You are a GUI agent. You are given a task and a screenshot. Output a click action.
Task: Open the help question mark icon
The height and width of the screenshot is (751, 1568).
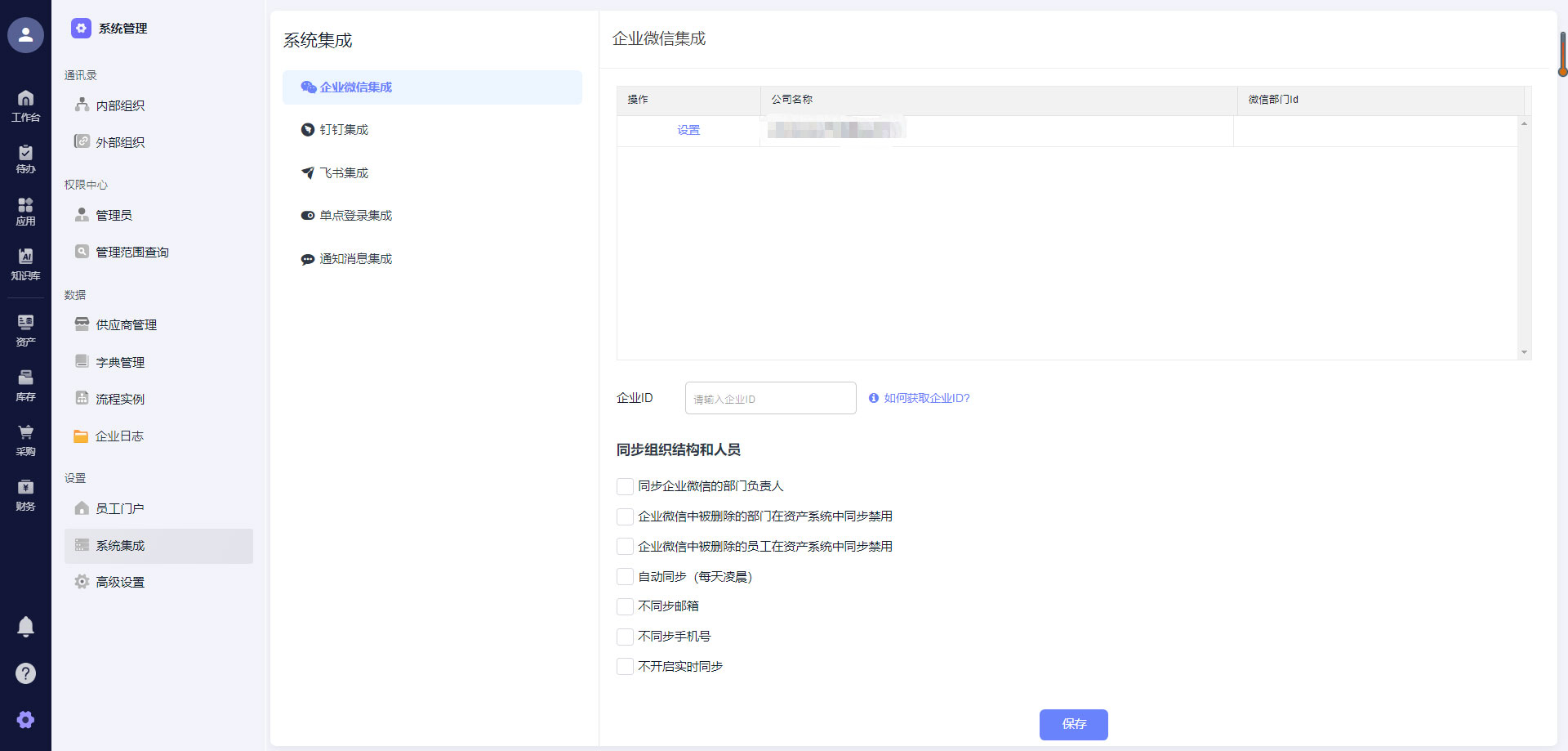(x=25, y=673)
